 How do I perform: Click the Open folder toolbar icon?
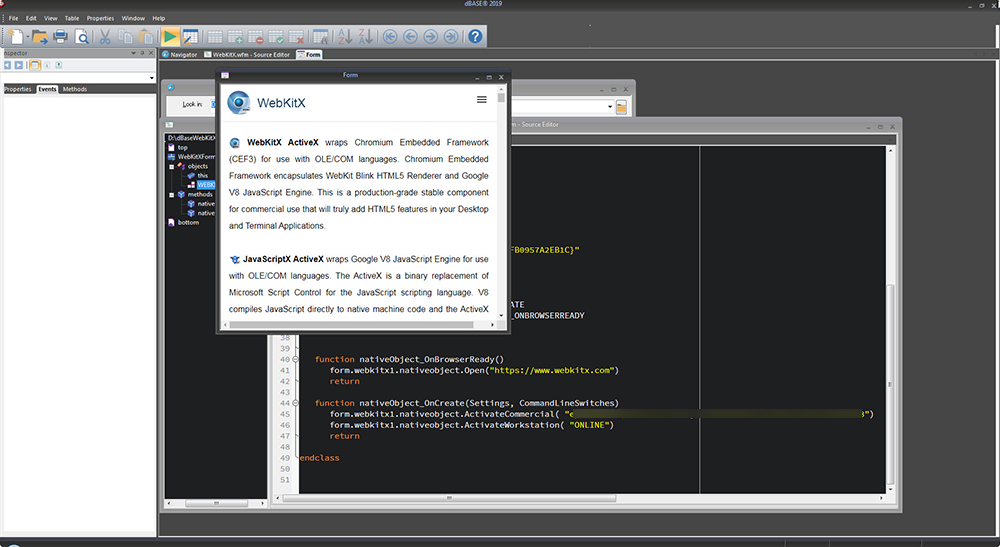pos(40,37)
